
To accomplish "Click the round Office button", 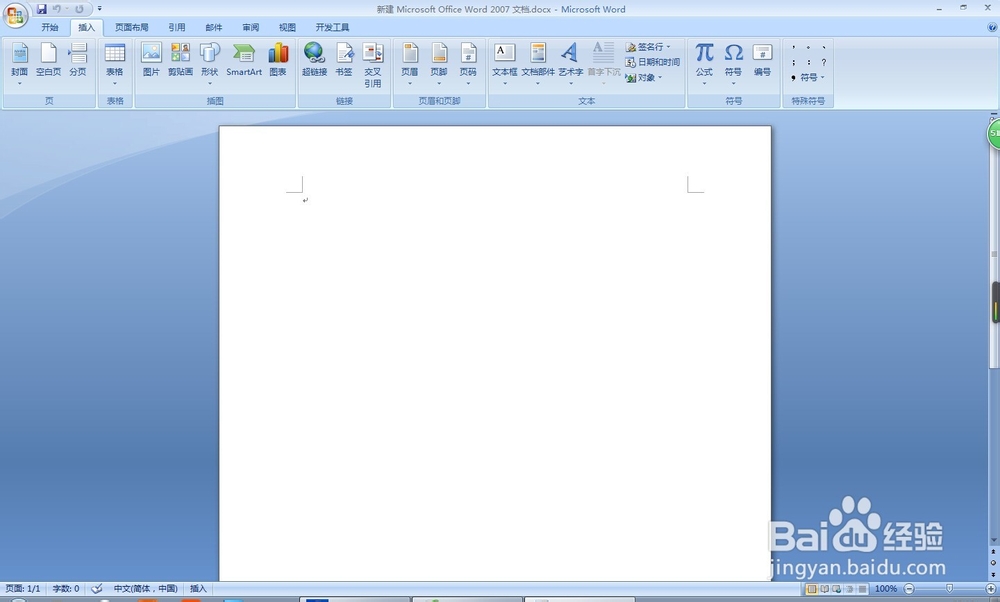I will pyautogui.click(x=15, y=15).
